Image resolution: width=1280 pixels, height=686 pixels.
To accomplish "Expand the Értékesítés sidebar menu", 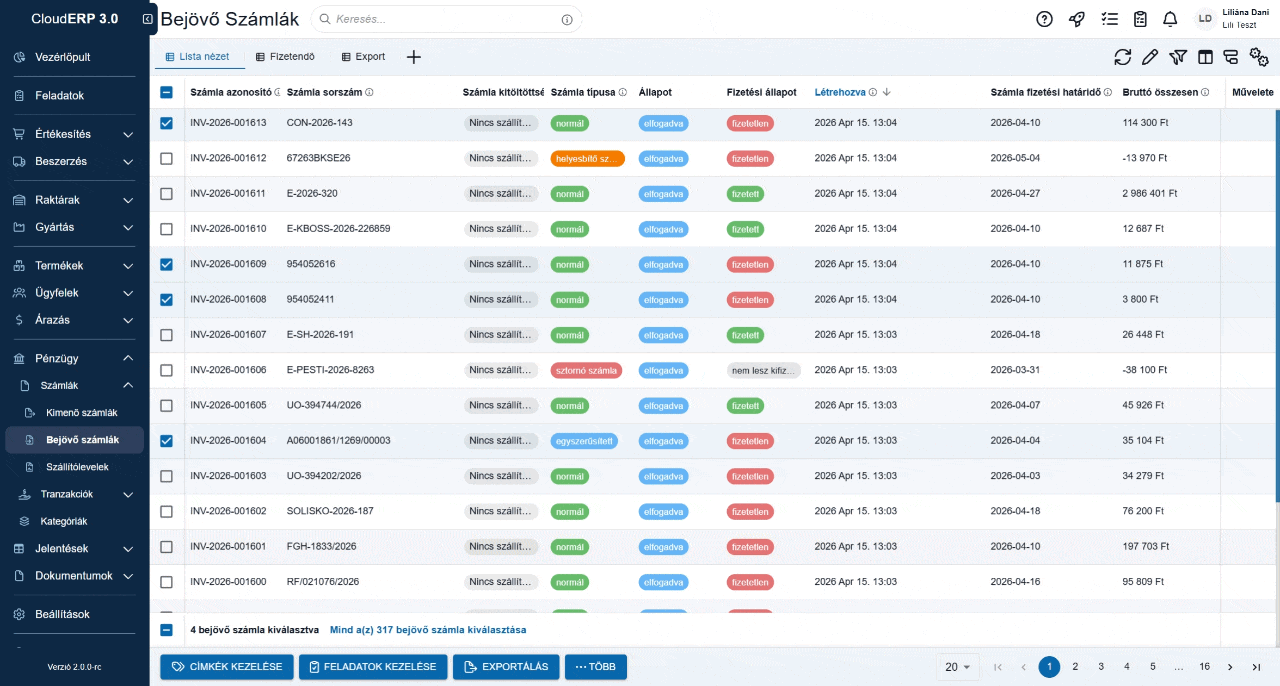I will point(72,133).
